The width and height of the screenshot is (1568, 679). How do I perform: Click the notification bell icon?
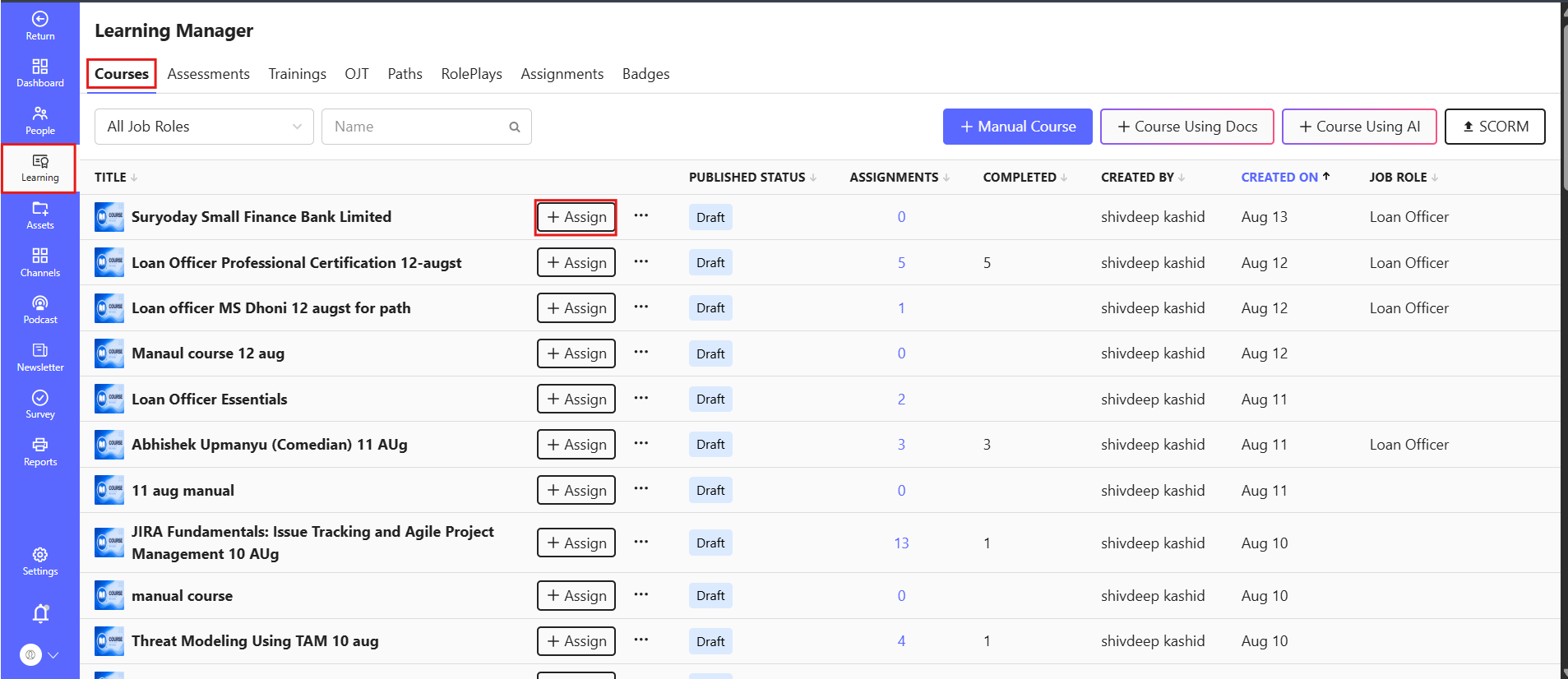40,613
